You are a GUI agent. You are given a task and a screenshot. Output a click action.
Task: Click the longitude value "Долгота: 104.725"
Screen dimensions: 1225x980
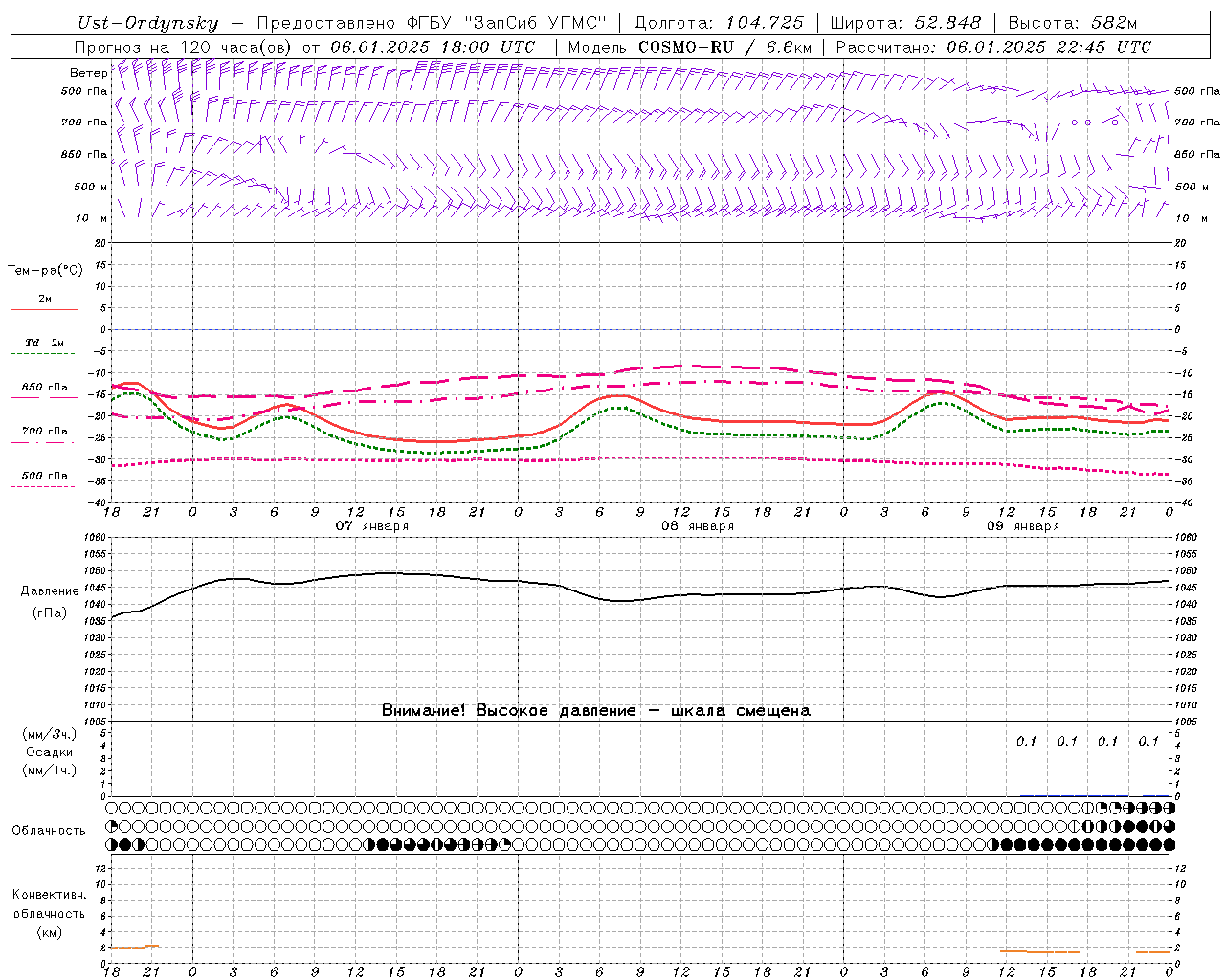tap(718, 23)
